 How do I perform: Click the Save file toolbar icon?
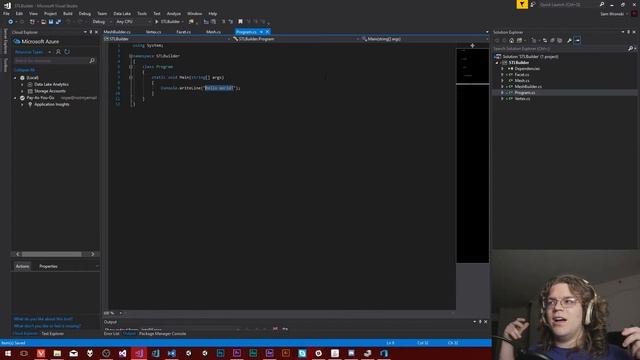click(51, 22)
